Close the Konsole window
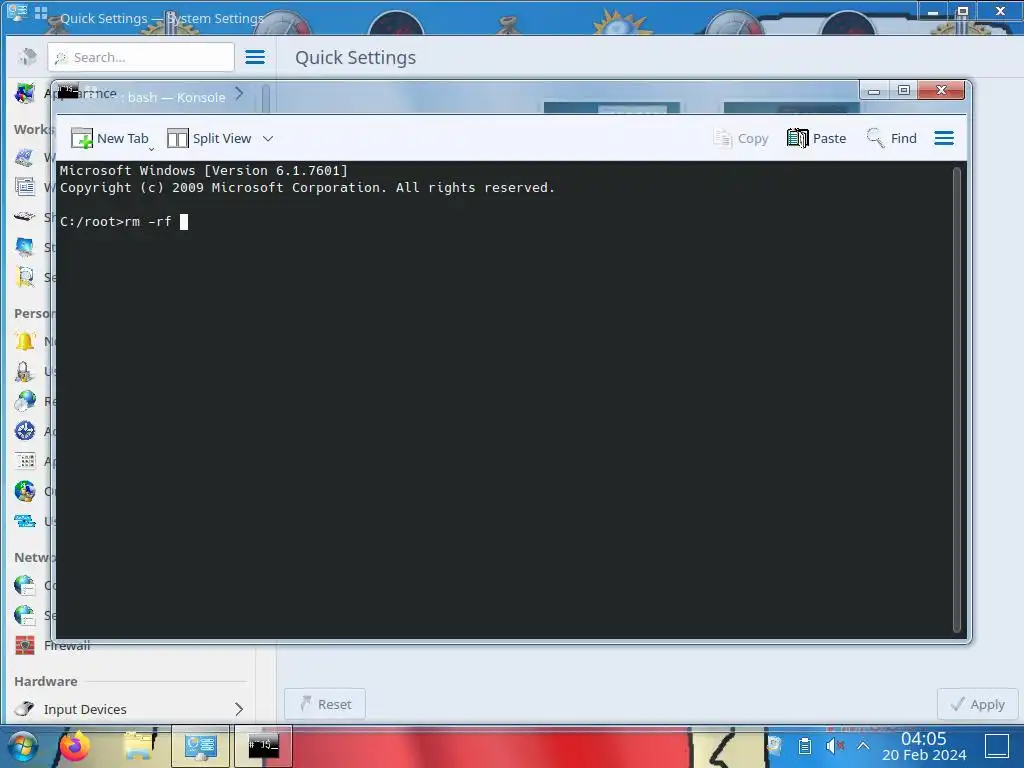This screenshot has height=768, width=1024. pos(941,90)
